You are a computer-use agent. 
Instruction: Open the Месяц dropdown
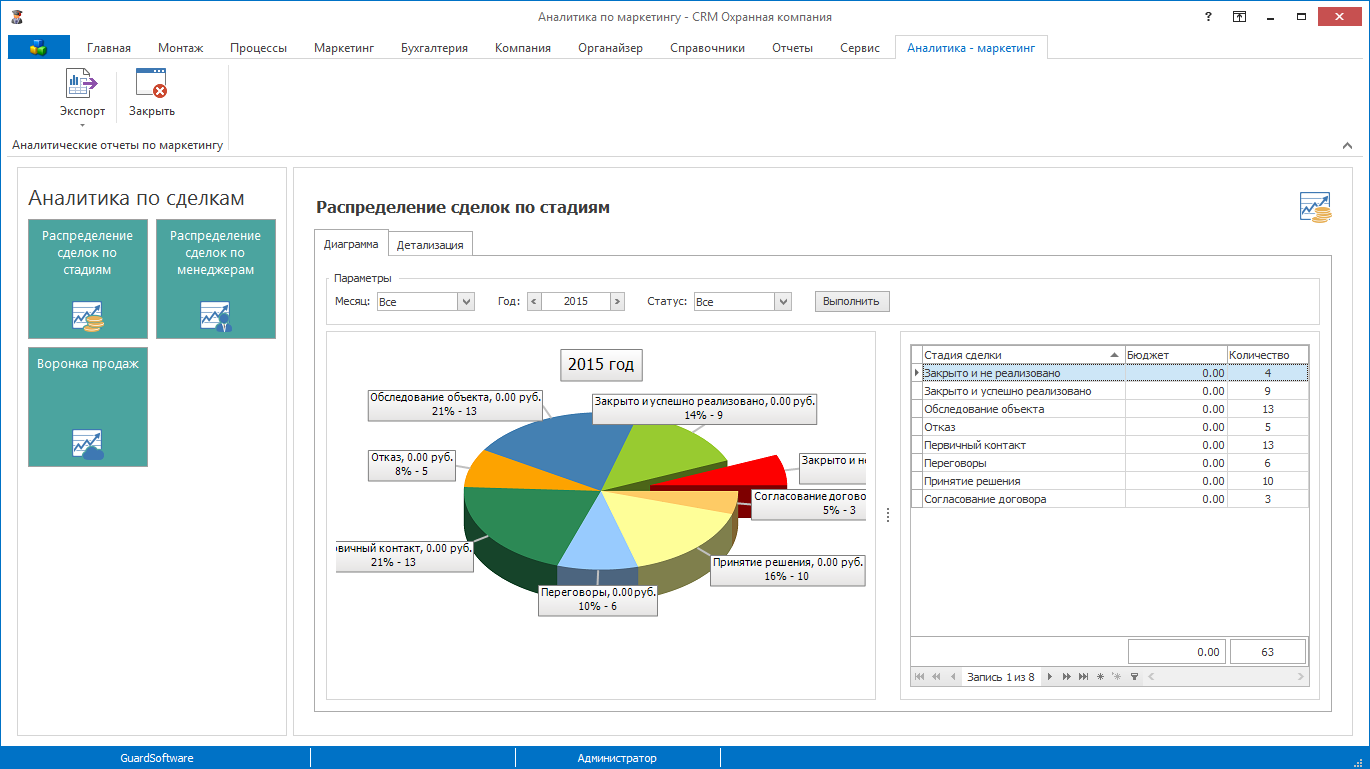point(466,301)
